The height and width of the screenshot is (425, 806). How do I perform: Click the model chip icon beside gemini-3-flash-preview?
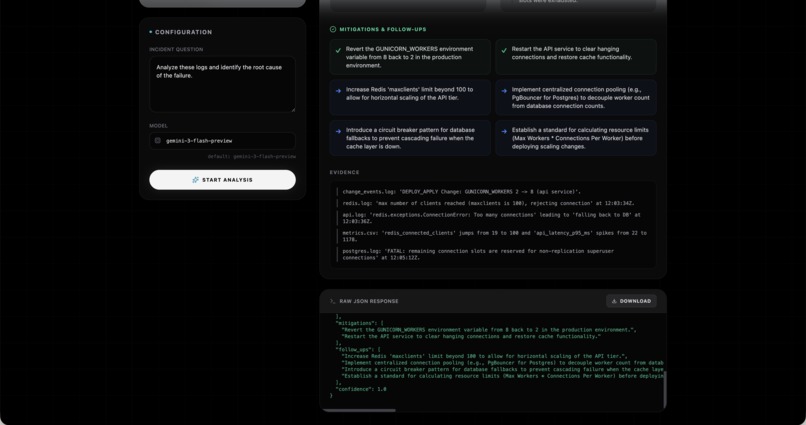click(x=158, y=140)
